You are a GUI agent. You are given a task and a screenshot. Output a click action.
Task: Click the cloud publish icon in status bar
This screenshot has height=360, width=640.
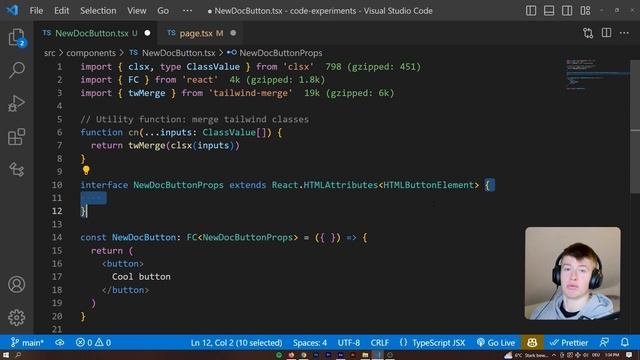point(60,342)
